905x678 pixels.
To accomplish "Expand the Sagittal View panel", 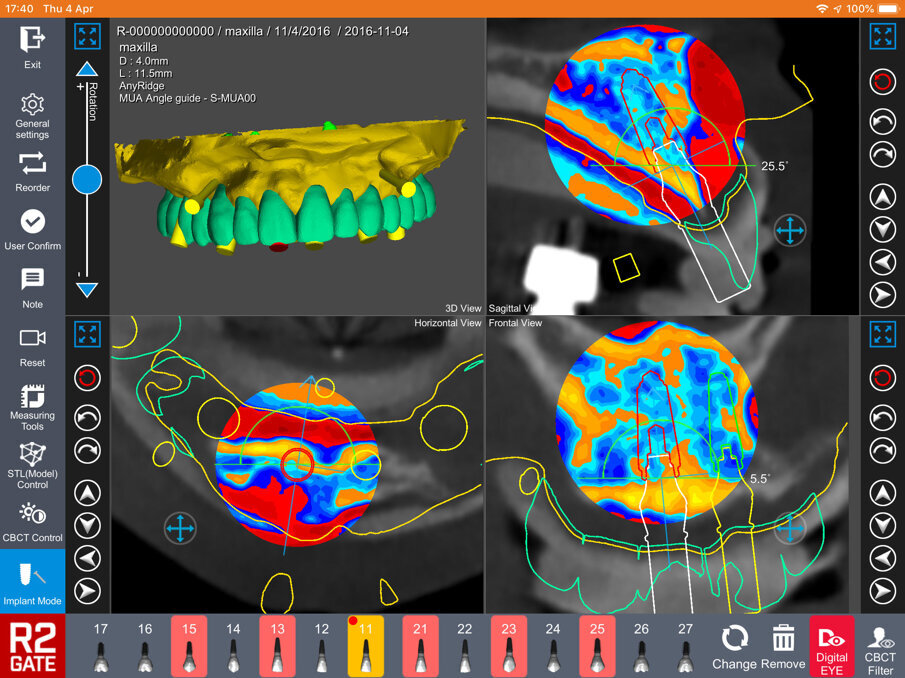I will click(882, 37).
